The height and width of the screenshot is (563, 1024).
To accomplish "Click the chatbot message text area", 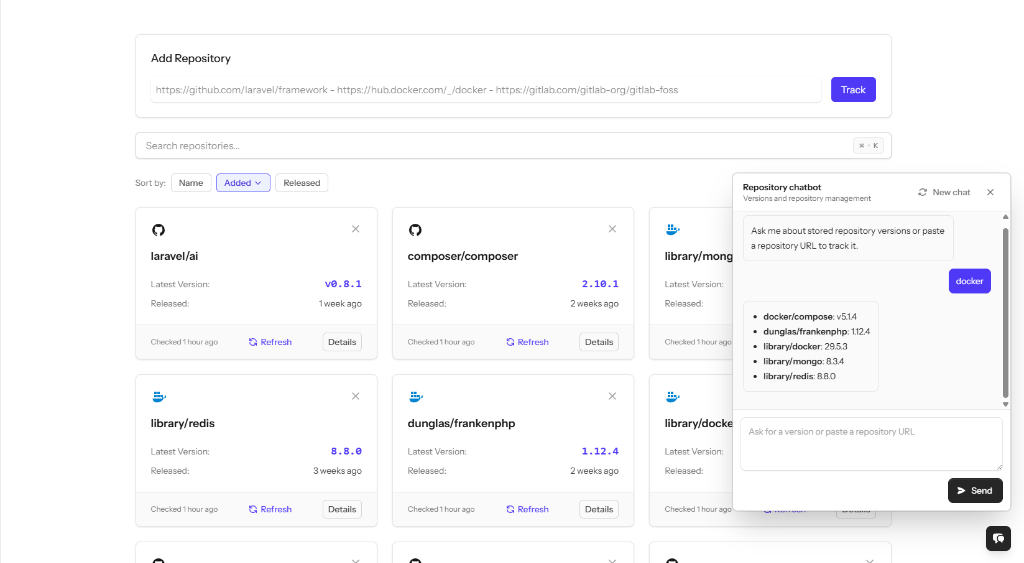I will (871, 444).
